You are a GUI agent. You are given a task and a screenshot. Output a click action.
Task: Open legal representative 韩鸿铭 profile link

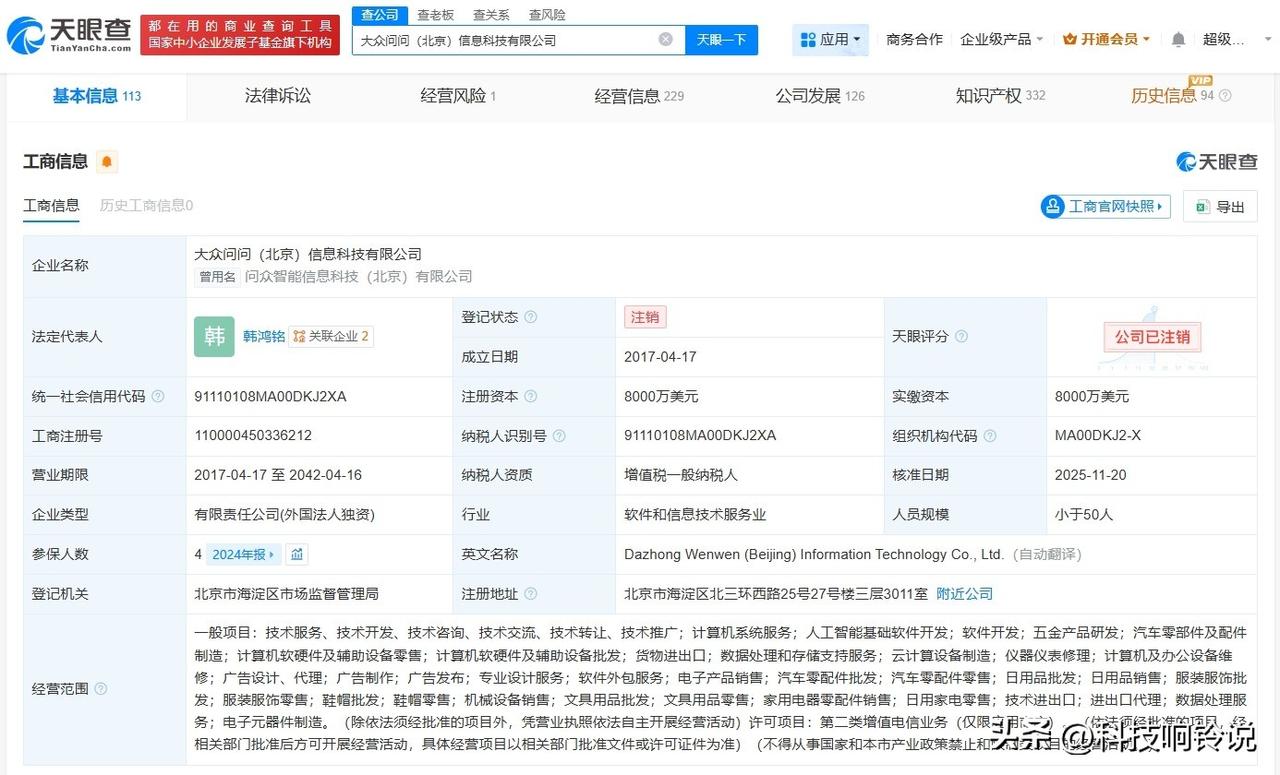click(x=264, y=337)
